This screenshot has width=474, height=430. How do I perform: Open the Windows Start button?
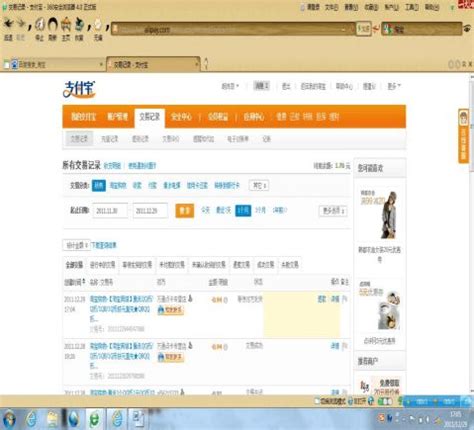click(x=9, y=420)
